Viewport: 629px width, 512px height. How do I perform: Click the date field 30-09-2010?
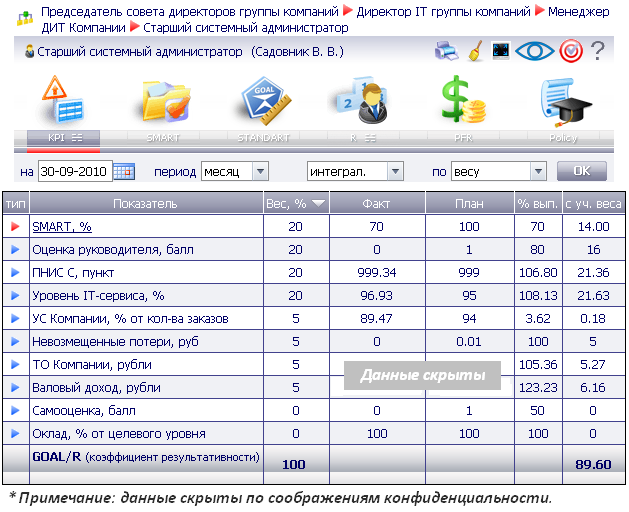pyautogui.click(x=75, y=172)
